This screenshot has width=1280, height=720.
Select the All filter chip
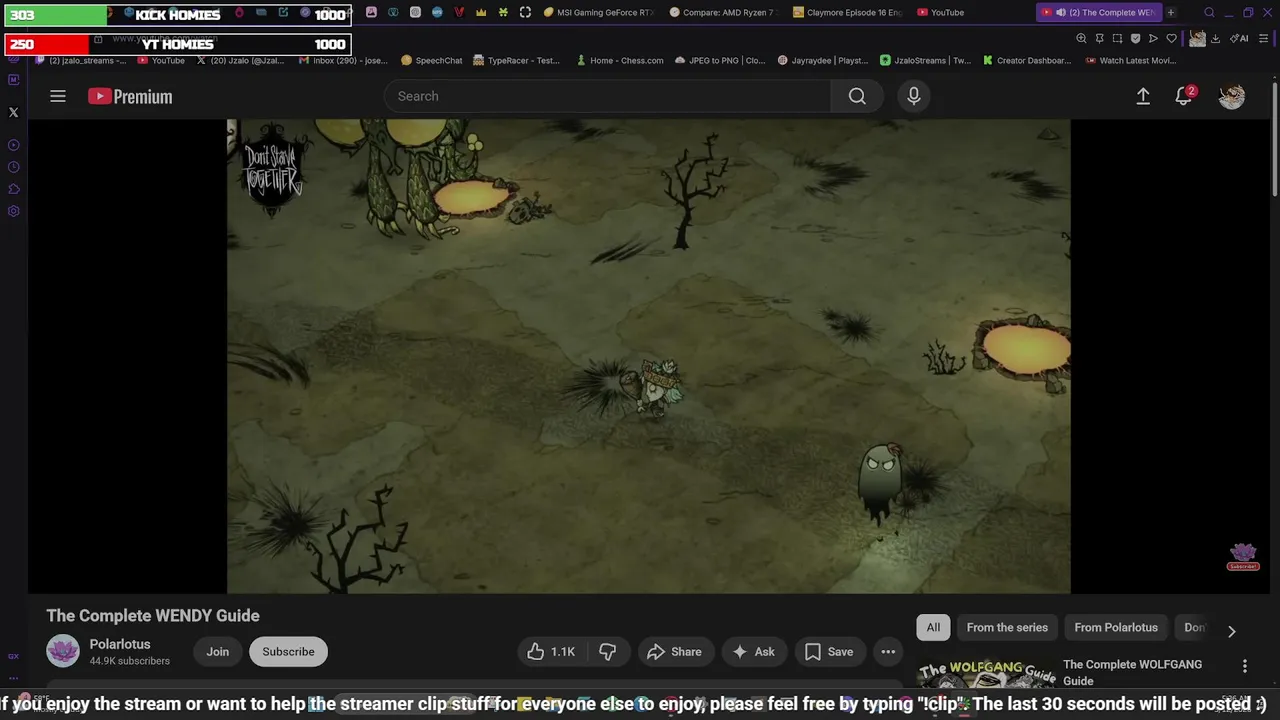(933, 627)
